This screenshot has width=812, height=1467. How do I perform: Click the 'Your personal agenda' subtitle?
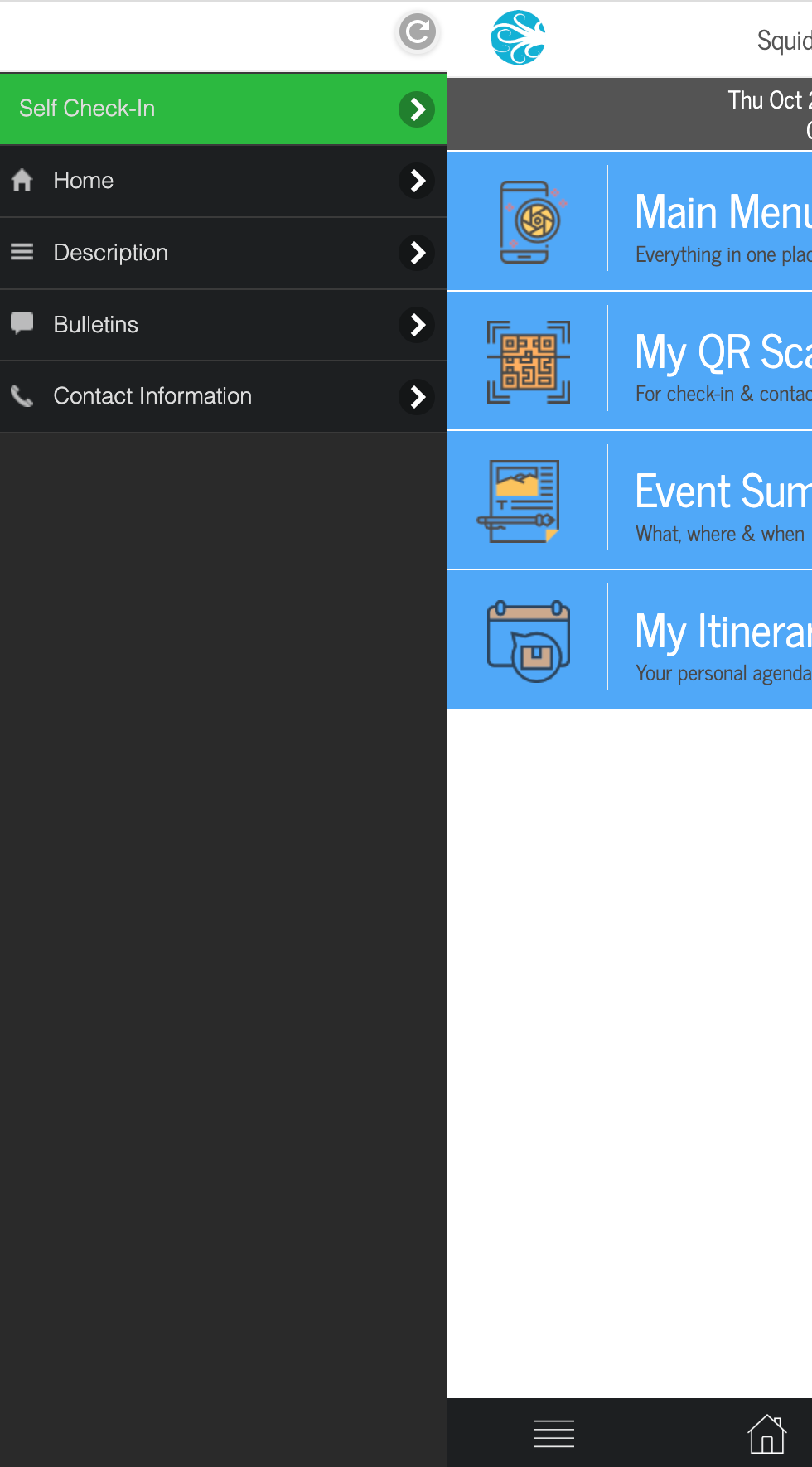(x=723, y=673)
